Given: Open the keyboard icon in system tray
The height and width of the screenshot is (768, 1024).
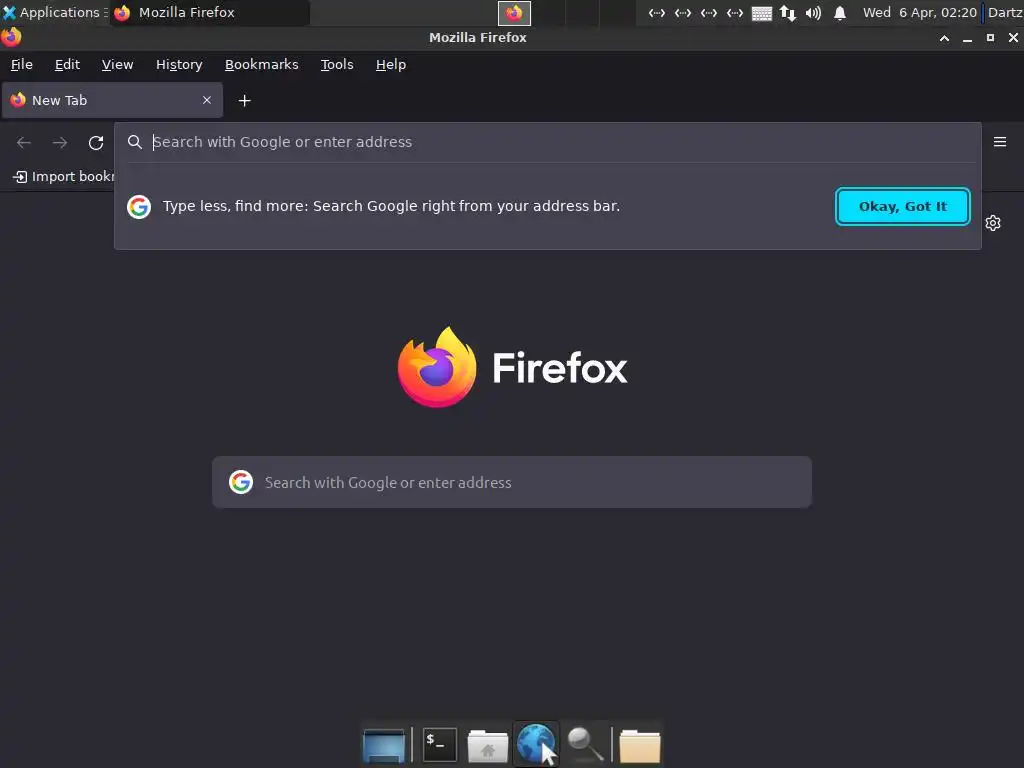Looking at the screenshot, I should click(761, 13).
